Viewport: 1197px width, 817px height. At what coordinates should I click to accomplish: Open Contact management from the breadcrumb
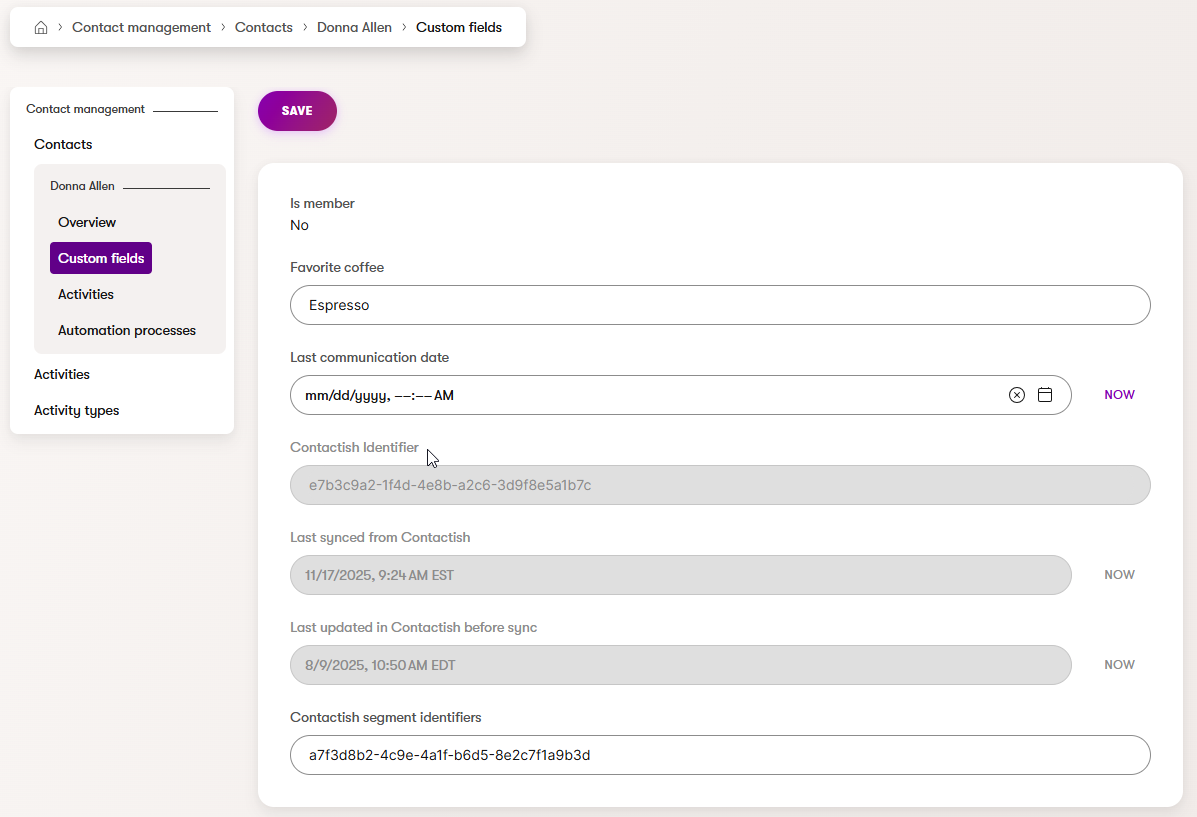pyautogui.click(x=141, y=27)
